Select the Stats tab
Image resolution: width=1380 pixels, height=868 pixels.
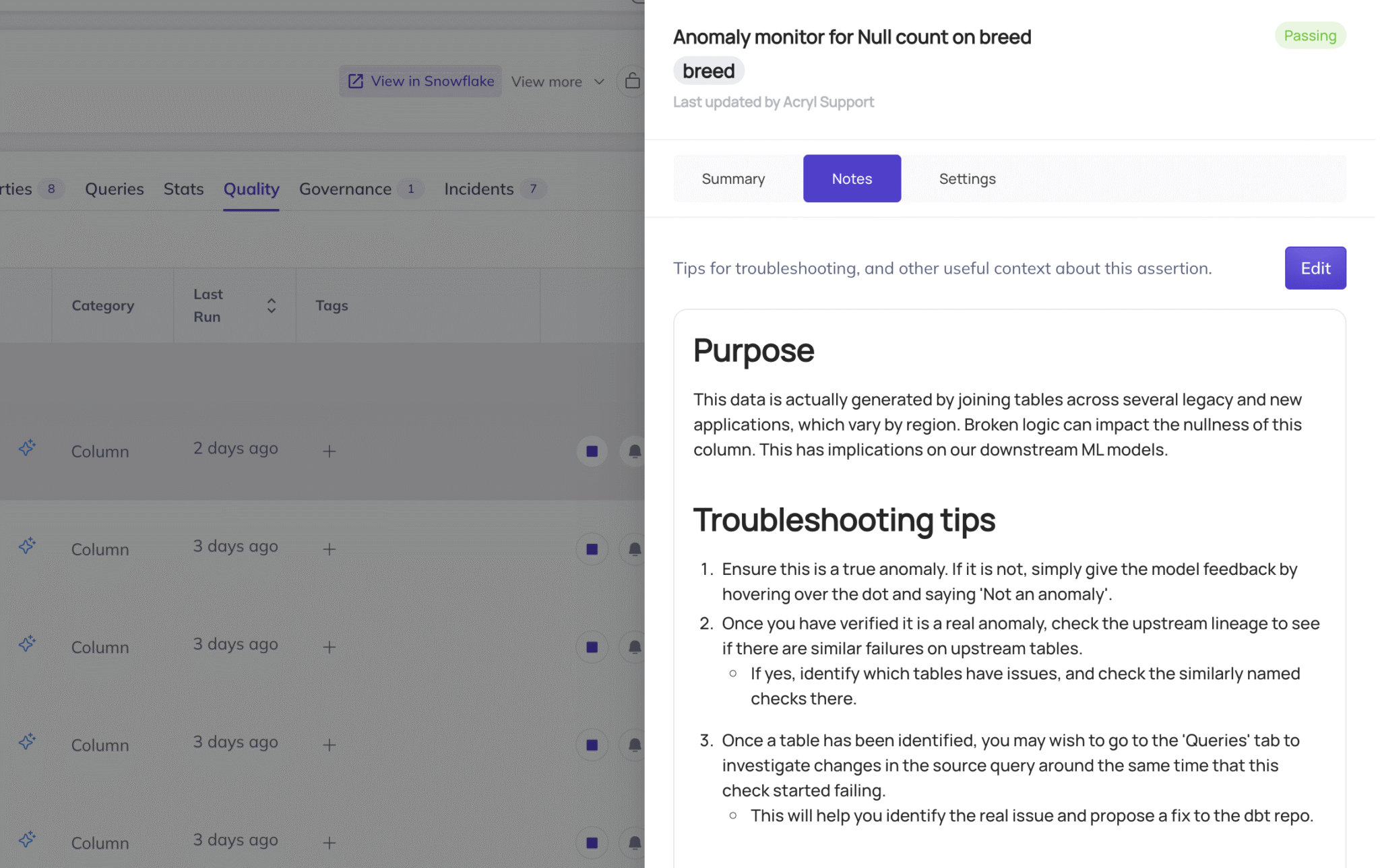183,189
